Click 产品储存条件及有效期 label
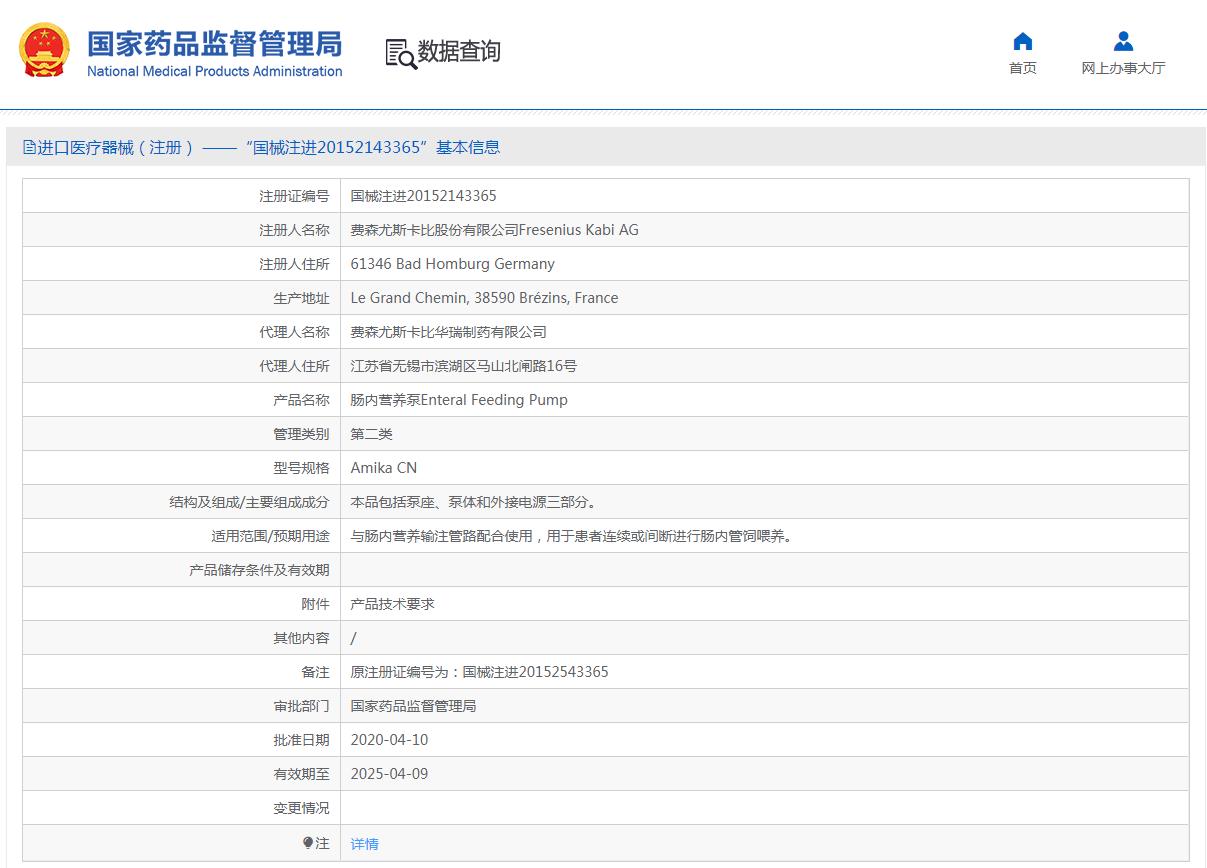 pos(259,570)
